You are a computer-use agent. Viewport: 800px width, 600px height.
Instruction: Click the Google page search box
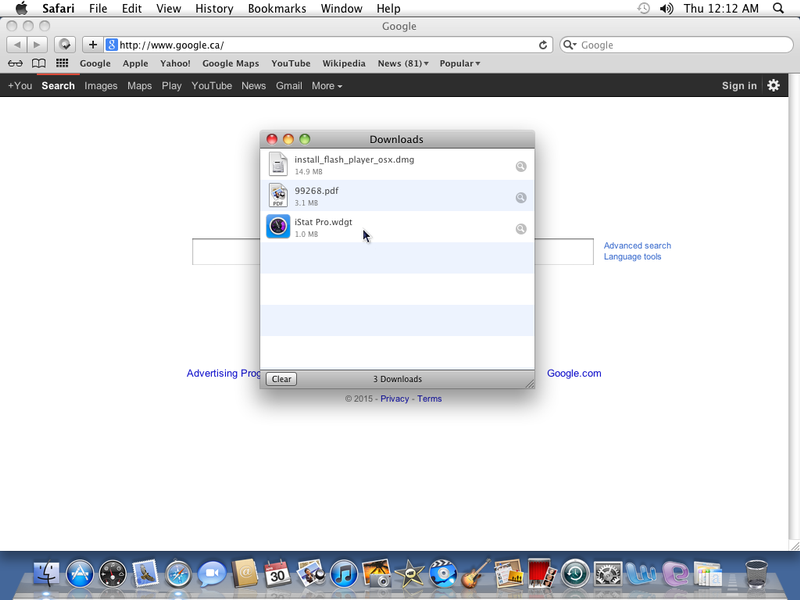(393, 252)
